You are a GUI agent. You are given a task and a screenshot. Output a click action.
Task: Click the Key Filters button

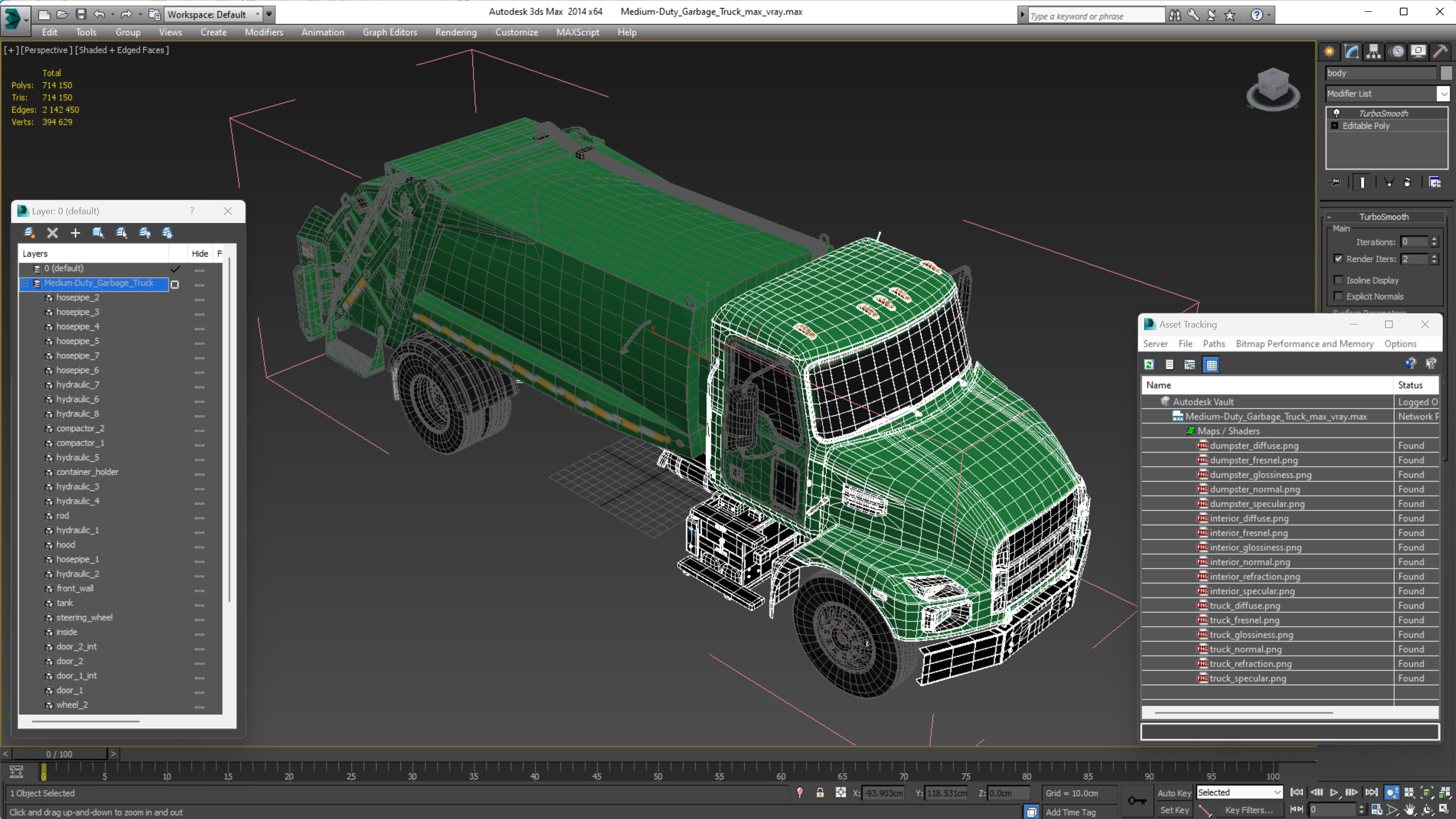(1249, 810)
